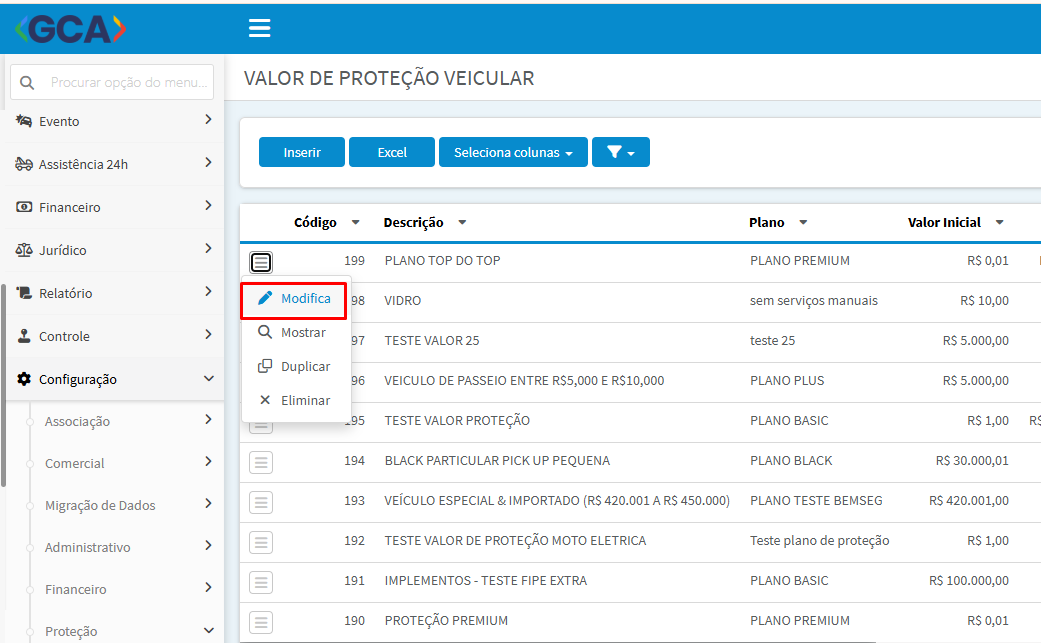Click the magnifier icon beside Mostrar
Viewport: 1041px width, 643px height.
click(265, 332)
